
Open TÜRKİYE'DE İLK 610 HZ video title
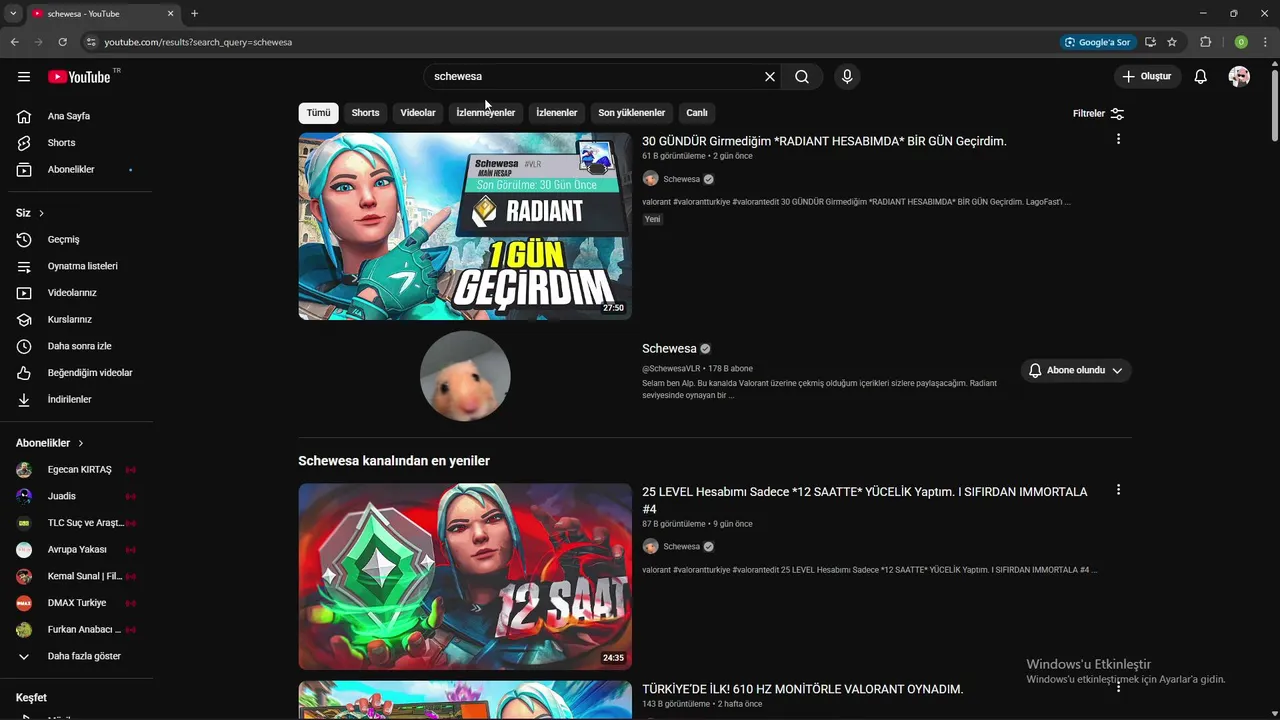click(x=802, y=689)
